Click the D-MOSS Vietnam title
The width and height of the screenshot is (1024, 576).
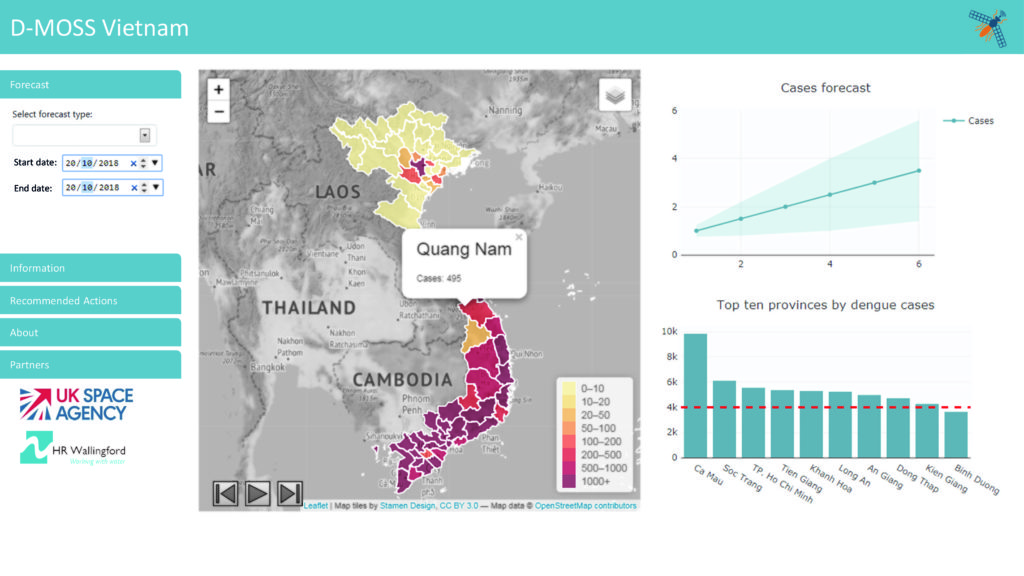click(x=99, y=27)
